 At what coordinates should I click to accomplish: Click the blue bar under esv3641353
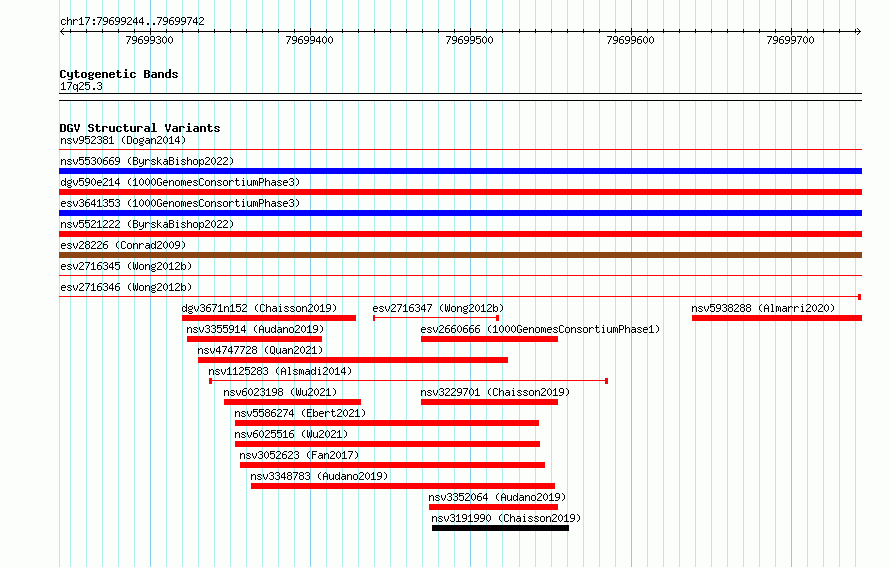pyautogui.click(x=460, y=213)
